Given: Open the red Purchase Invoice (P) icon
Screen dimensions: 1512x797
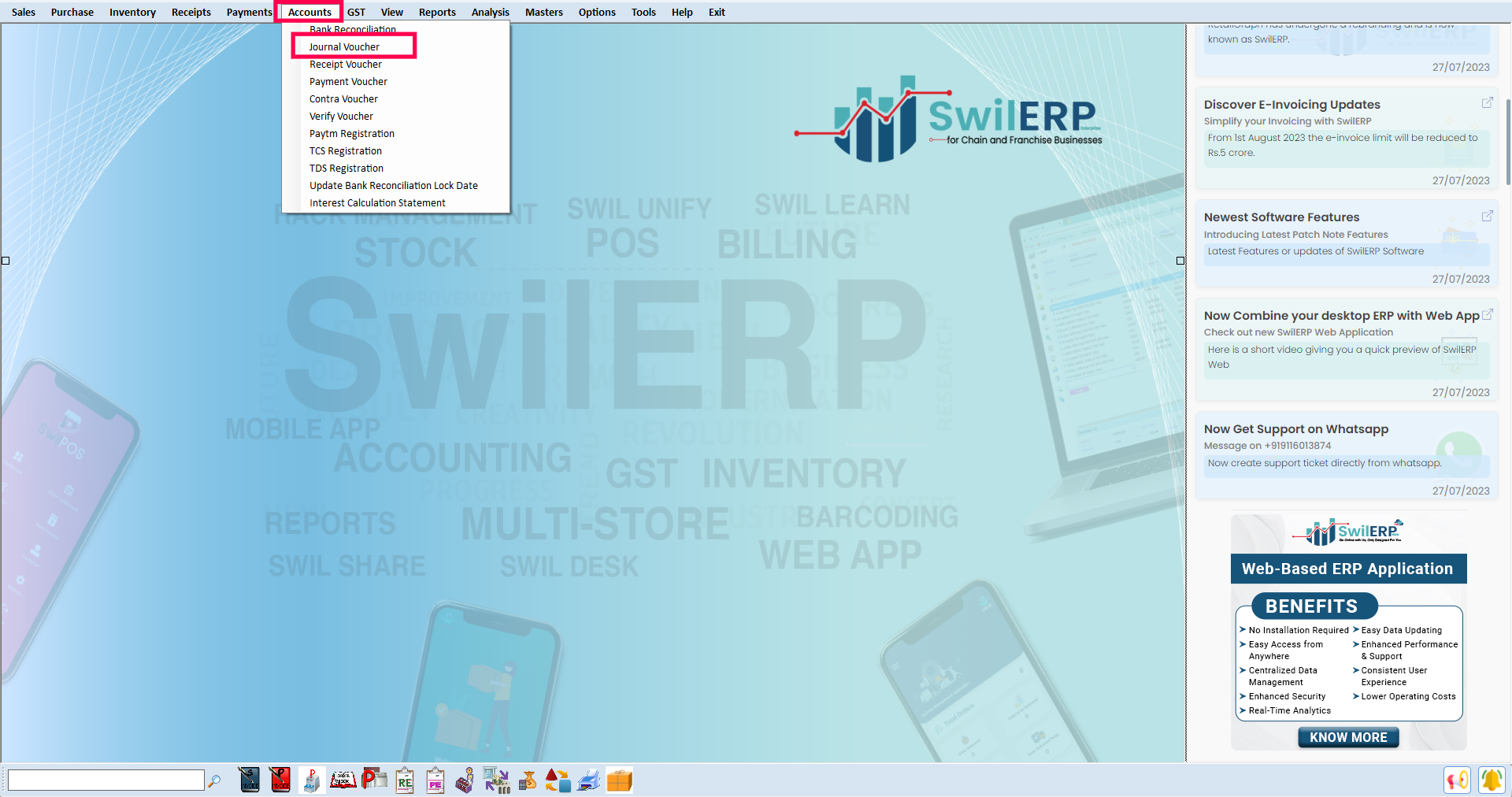Looking at the screenshot, I should 280,780.
